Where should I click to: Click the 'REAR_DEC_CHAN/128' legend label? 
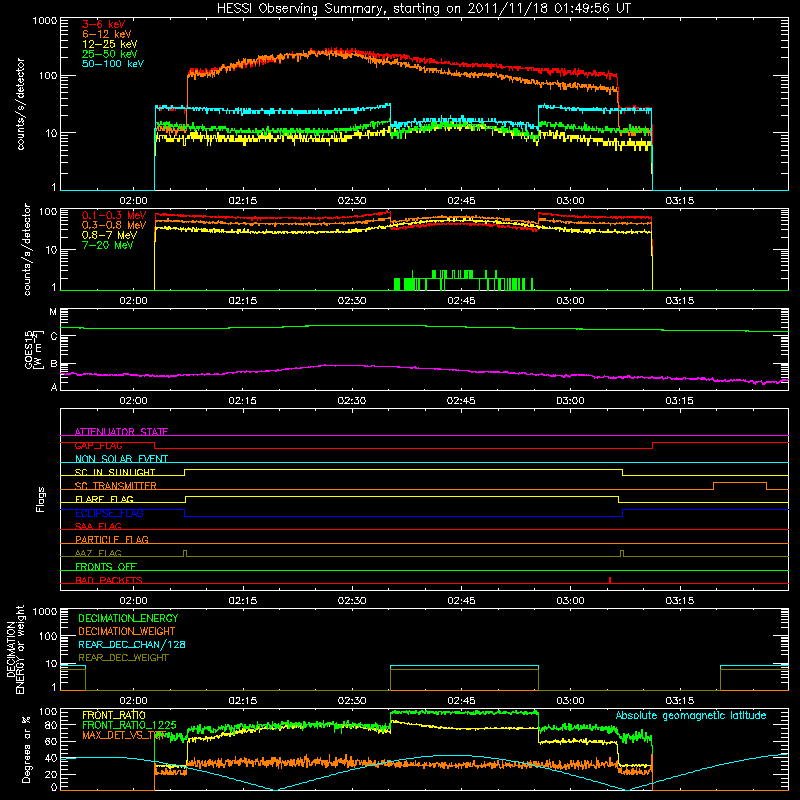[132, 644]
